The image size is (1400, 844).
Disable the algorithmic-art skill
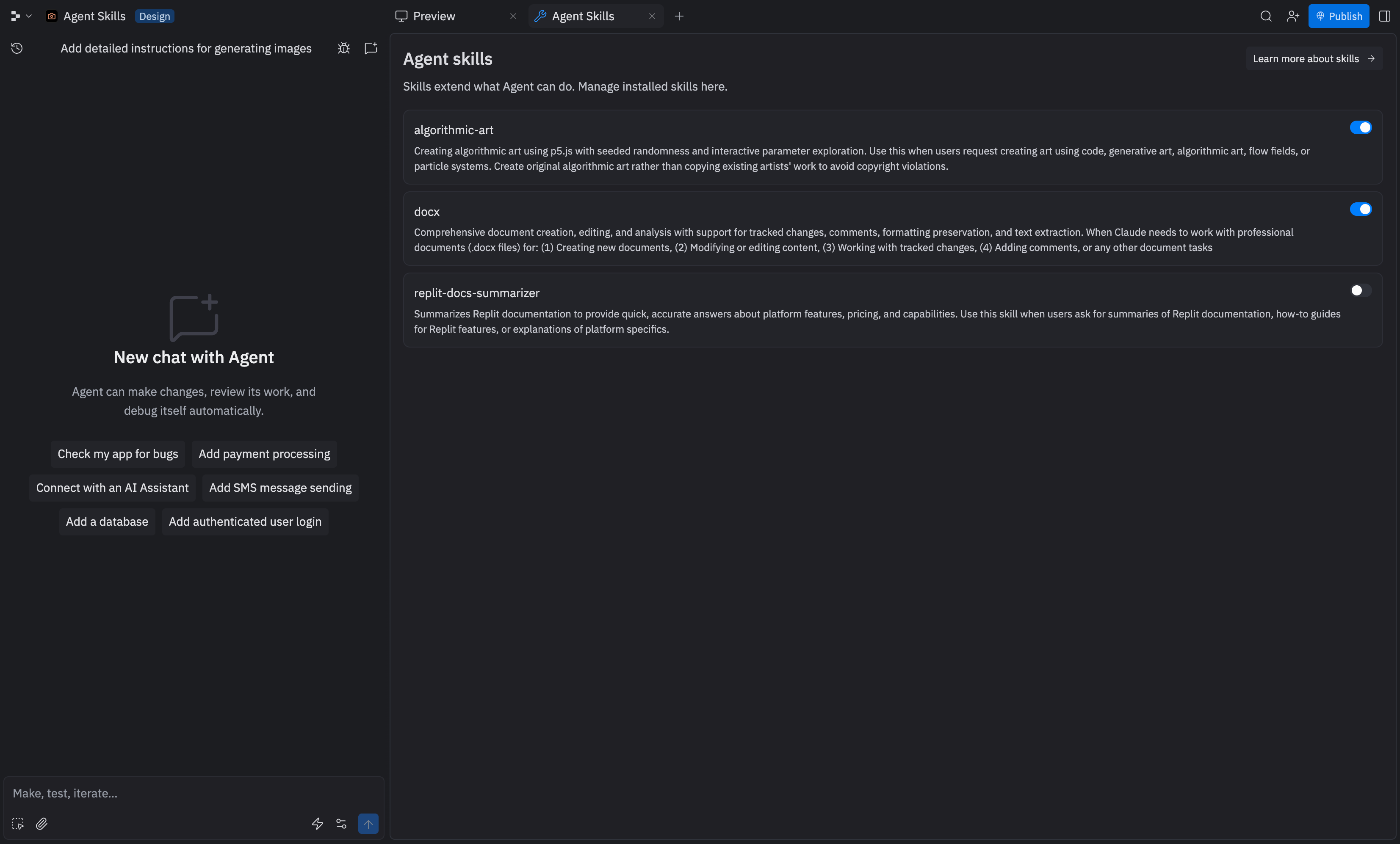[x=1361, y=127]
